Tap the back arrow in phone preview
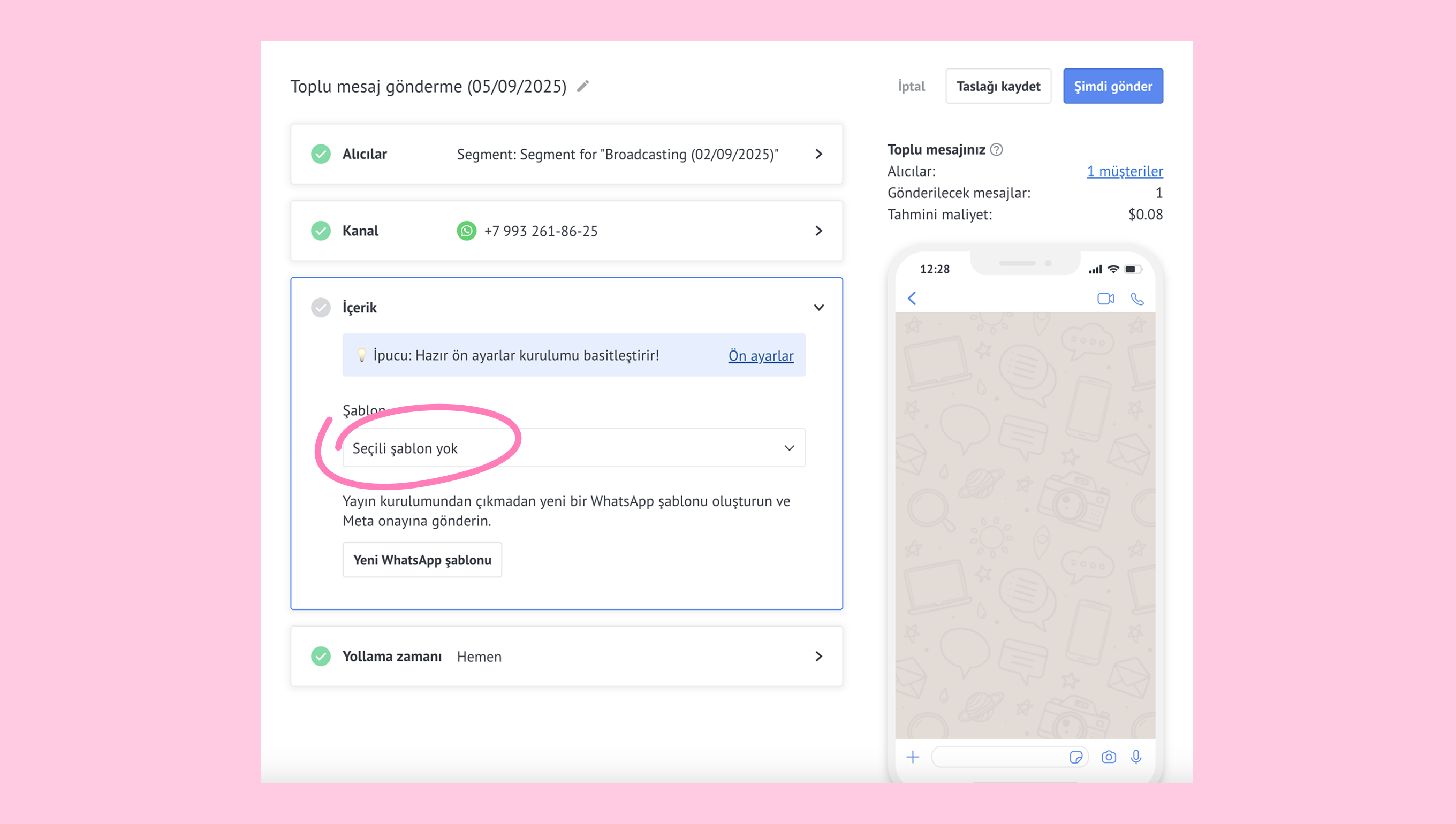1456x824 pixels. point(912,298)
